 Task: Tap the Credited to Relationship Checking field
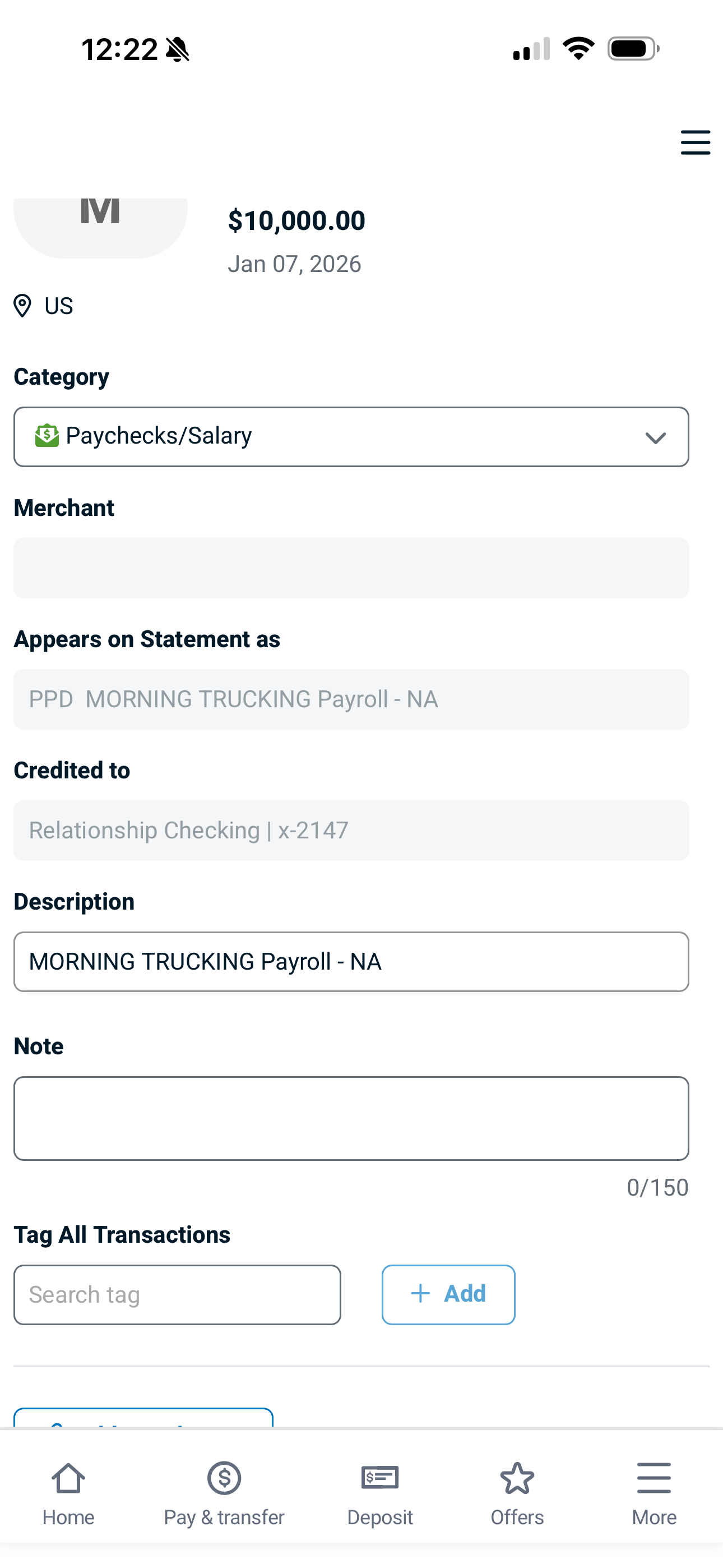(351, 830)
